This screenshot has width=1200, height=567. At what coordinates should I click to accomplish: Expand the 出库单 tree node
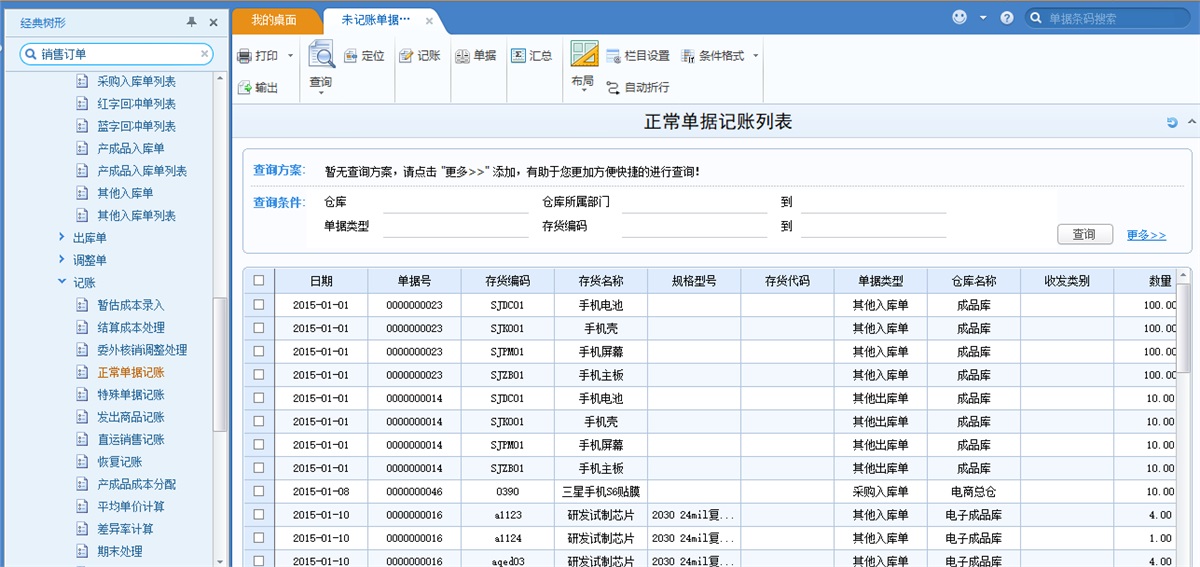(63, 238)
